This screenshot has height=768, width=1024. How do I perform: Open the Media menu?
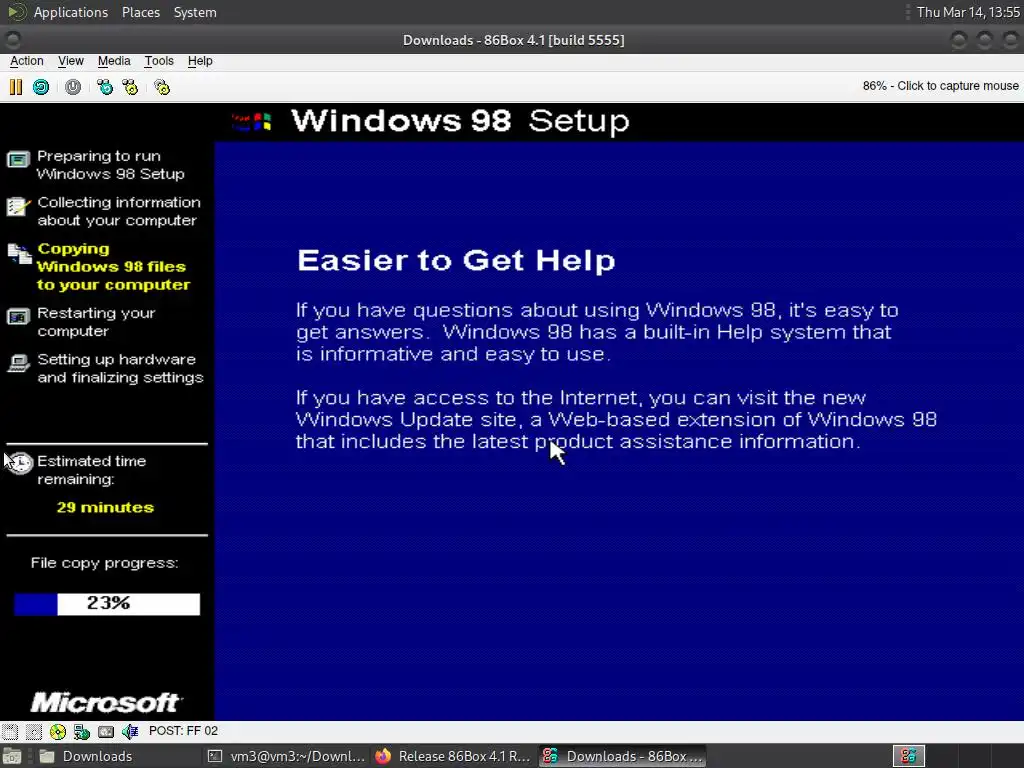tap(114, 61)
